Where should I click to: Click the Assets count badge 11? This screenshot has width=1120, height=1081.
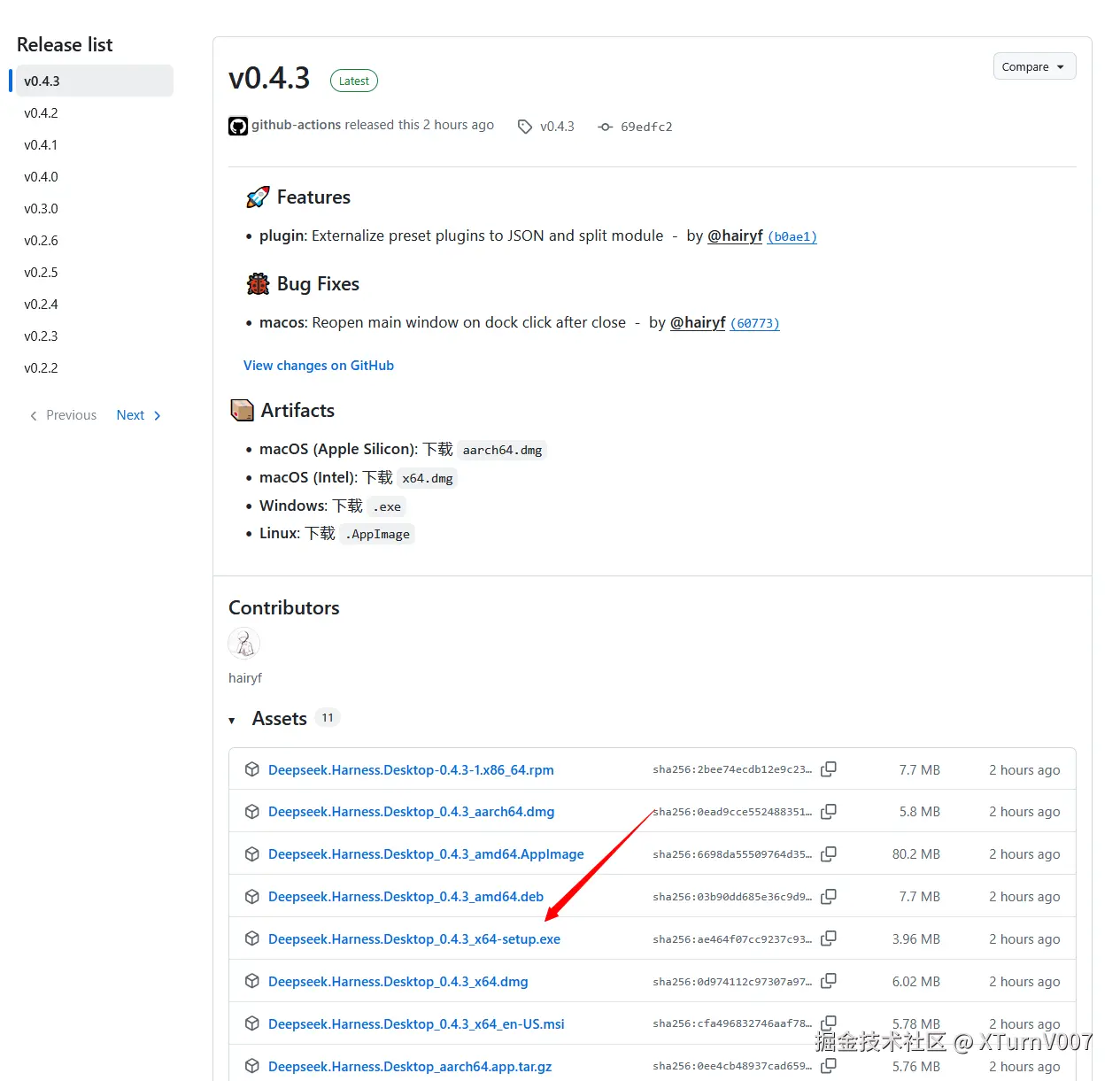click(x=328, y=718)
